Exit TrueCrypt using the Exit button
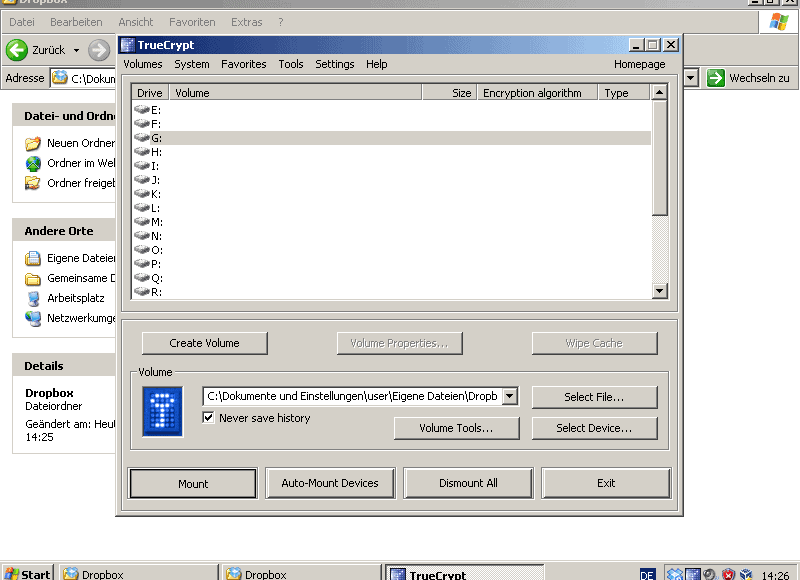The height and width of the screenshot is (580, 800). tap(606, 483)
